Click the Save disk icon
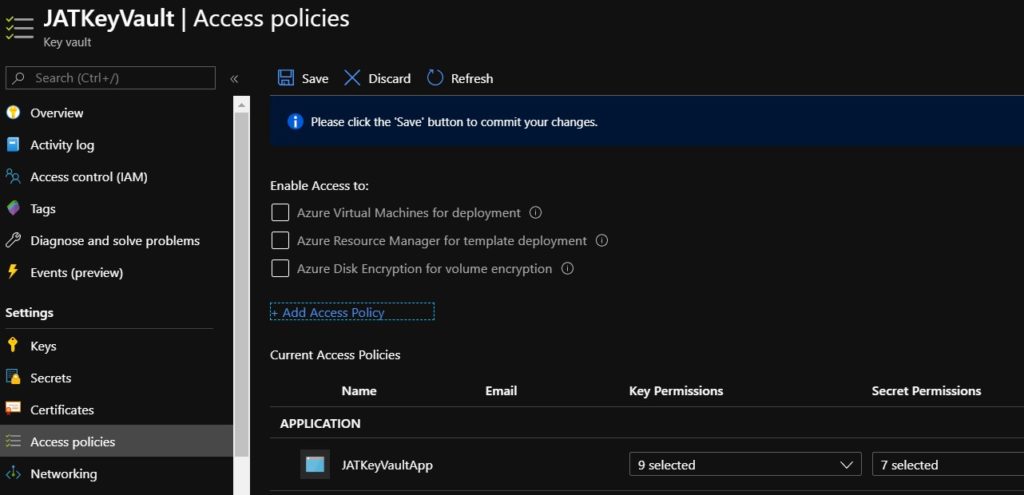 (285, 78)
